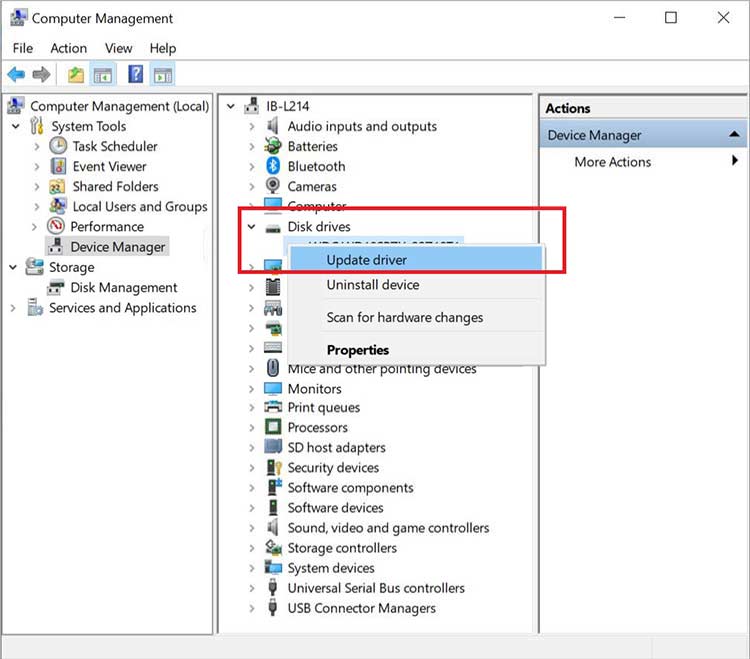The image size is (750, 659).
Task: Open More Actions in the Actions pane
Action: tap(612, 162)
